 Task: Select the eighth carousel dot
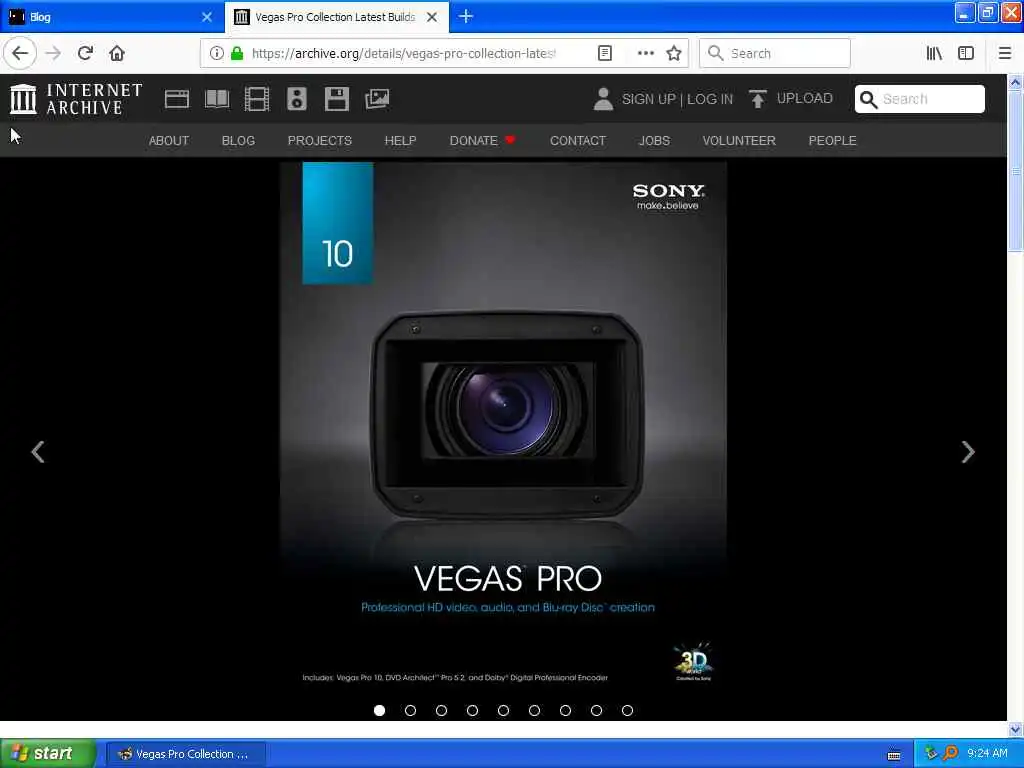pos(596,711)
